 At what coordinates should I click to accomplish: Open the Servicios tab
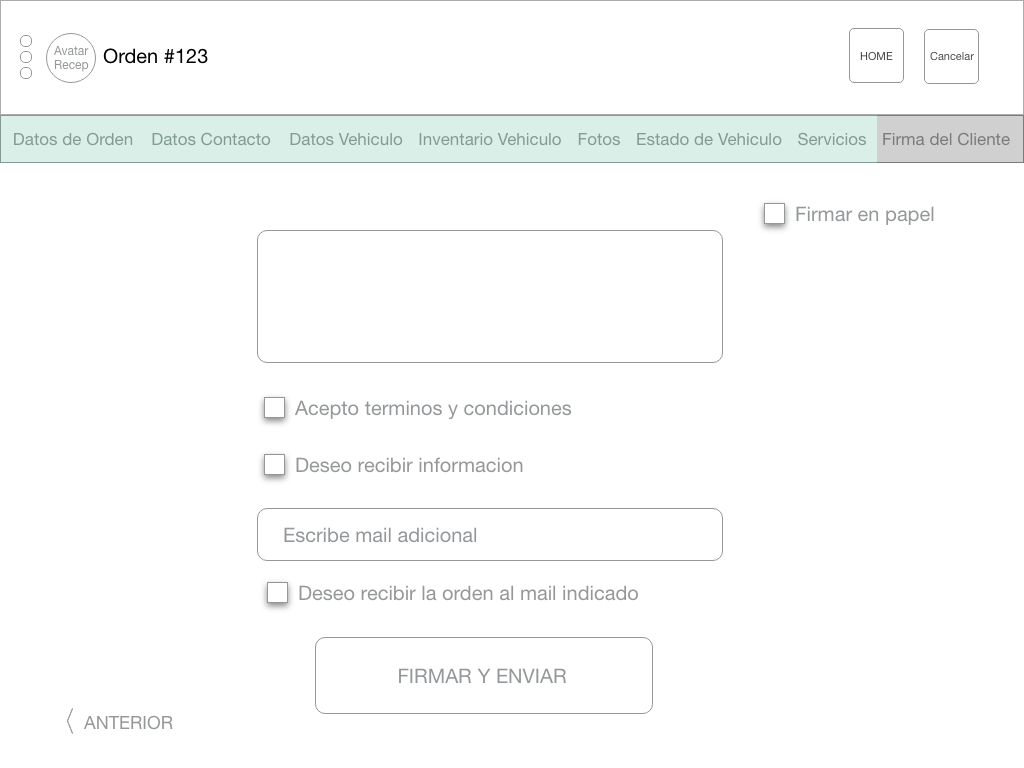tap(832, 139)
